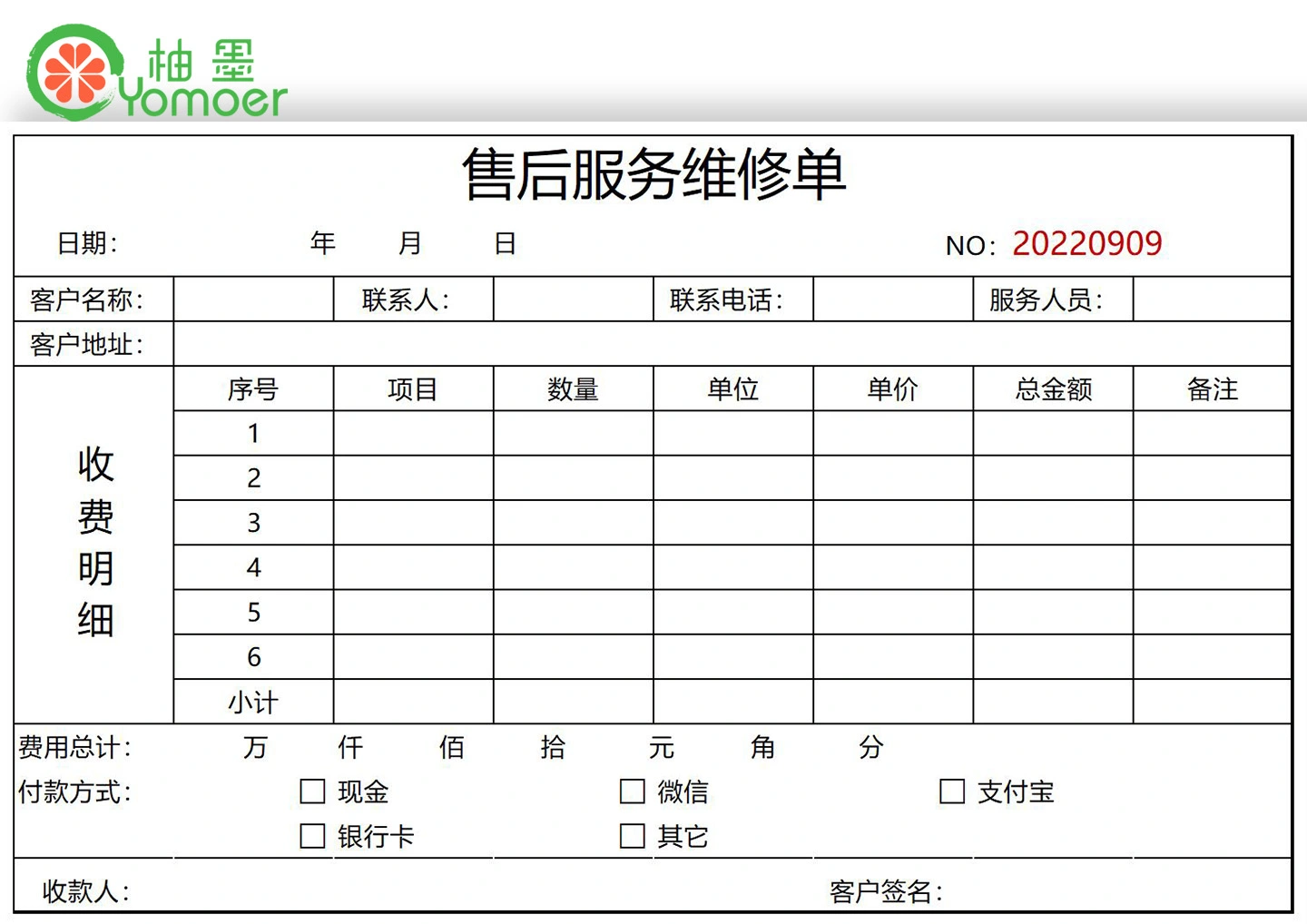Viewport: 1307px width, 924px height.
Task: Click the empty 客户地址 address field
Action: coord(732,344)
